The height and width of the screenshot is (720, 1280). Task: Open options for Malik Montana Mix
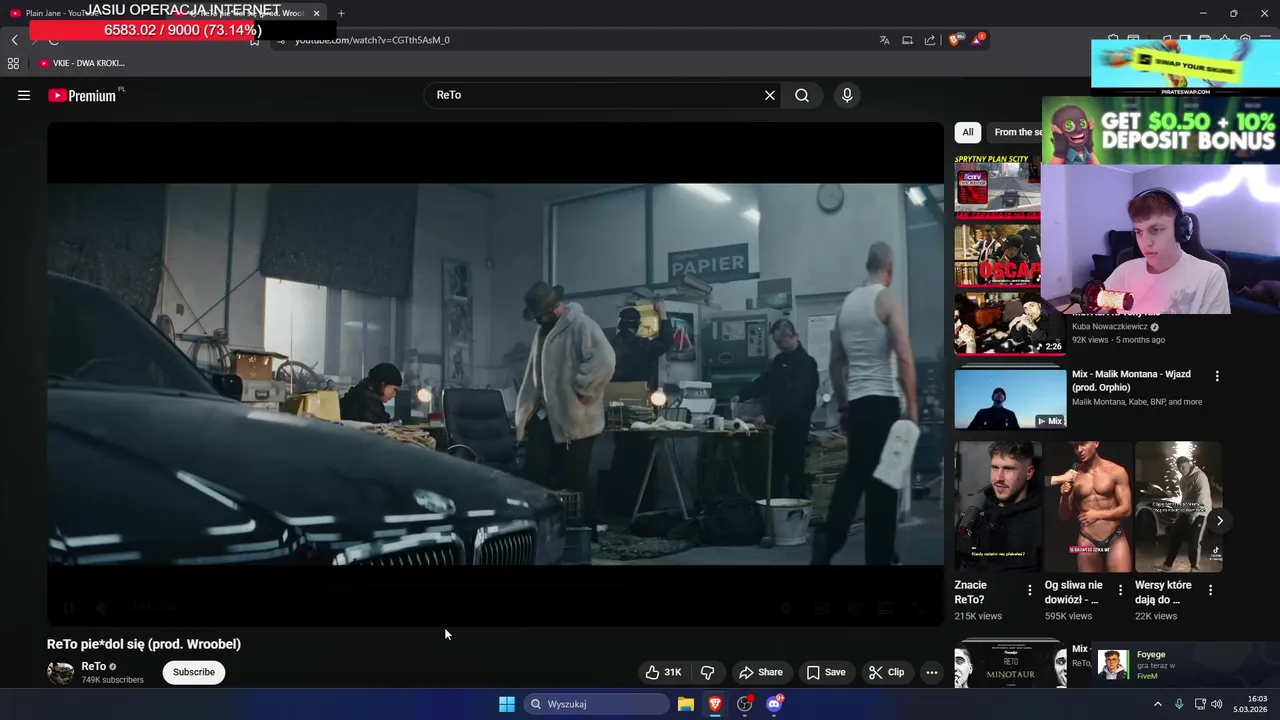coord(1217,376)
